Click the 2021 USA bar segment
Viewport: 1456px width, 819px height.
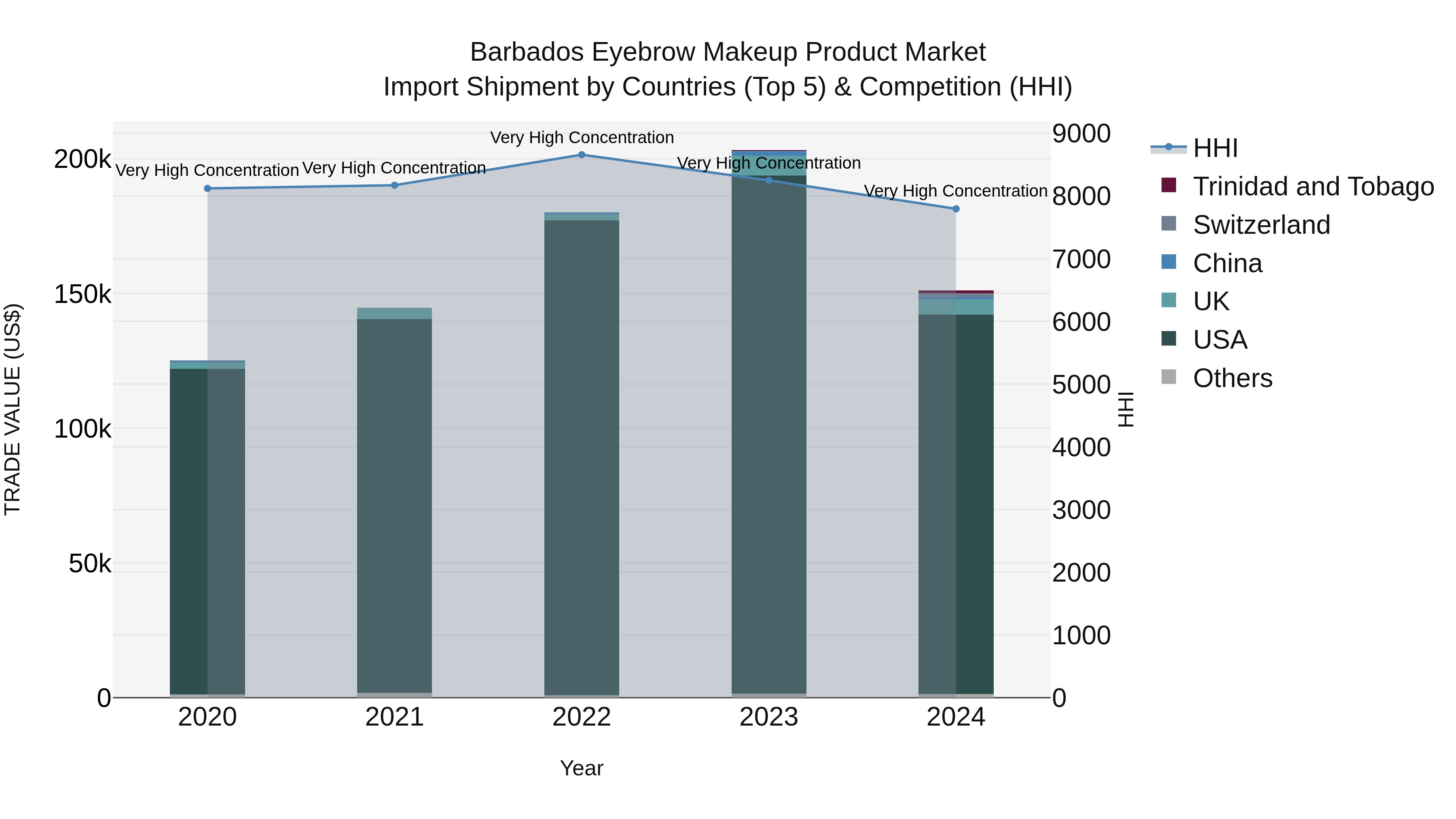[x=394, y=506]
